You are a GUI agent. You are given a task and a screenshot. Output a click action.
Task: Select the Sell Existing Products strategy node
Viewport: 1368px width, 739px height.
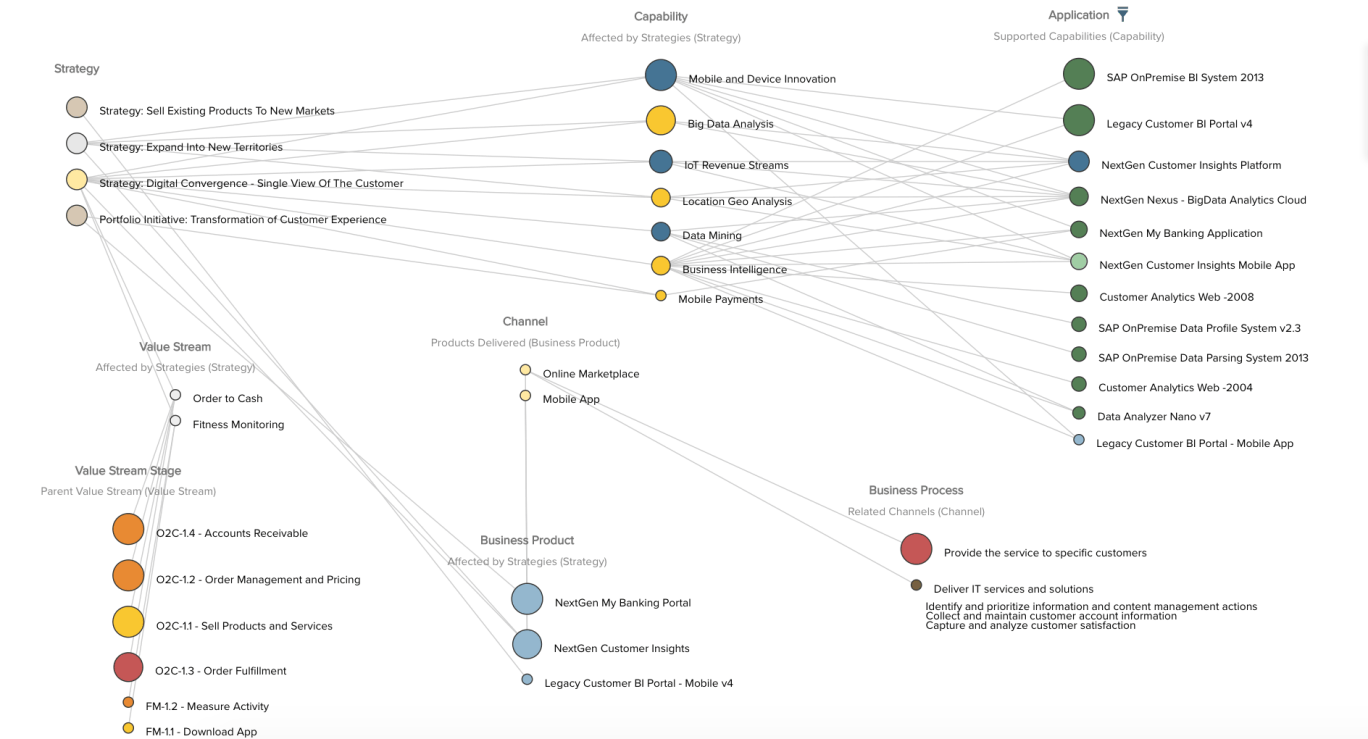coord(77,107)
